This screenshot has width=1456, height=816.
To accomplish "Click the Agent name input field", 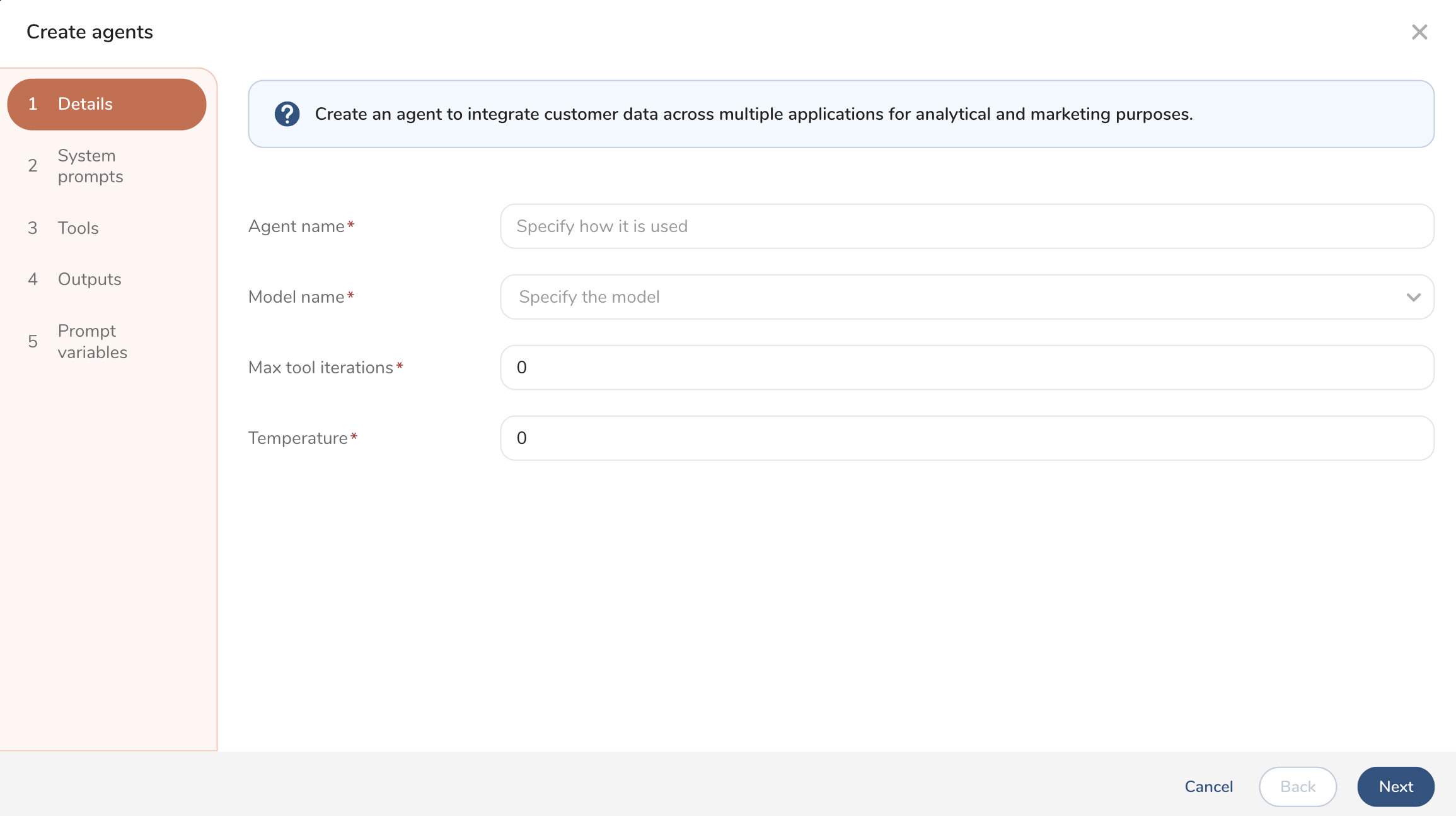I will point(967,226).
